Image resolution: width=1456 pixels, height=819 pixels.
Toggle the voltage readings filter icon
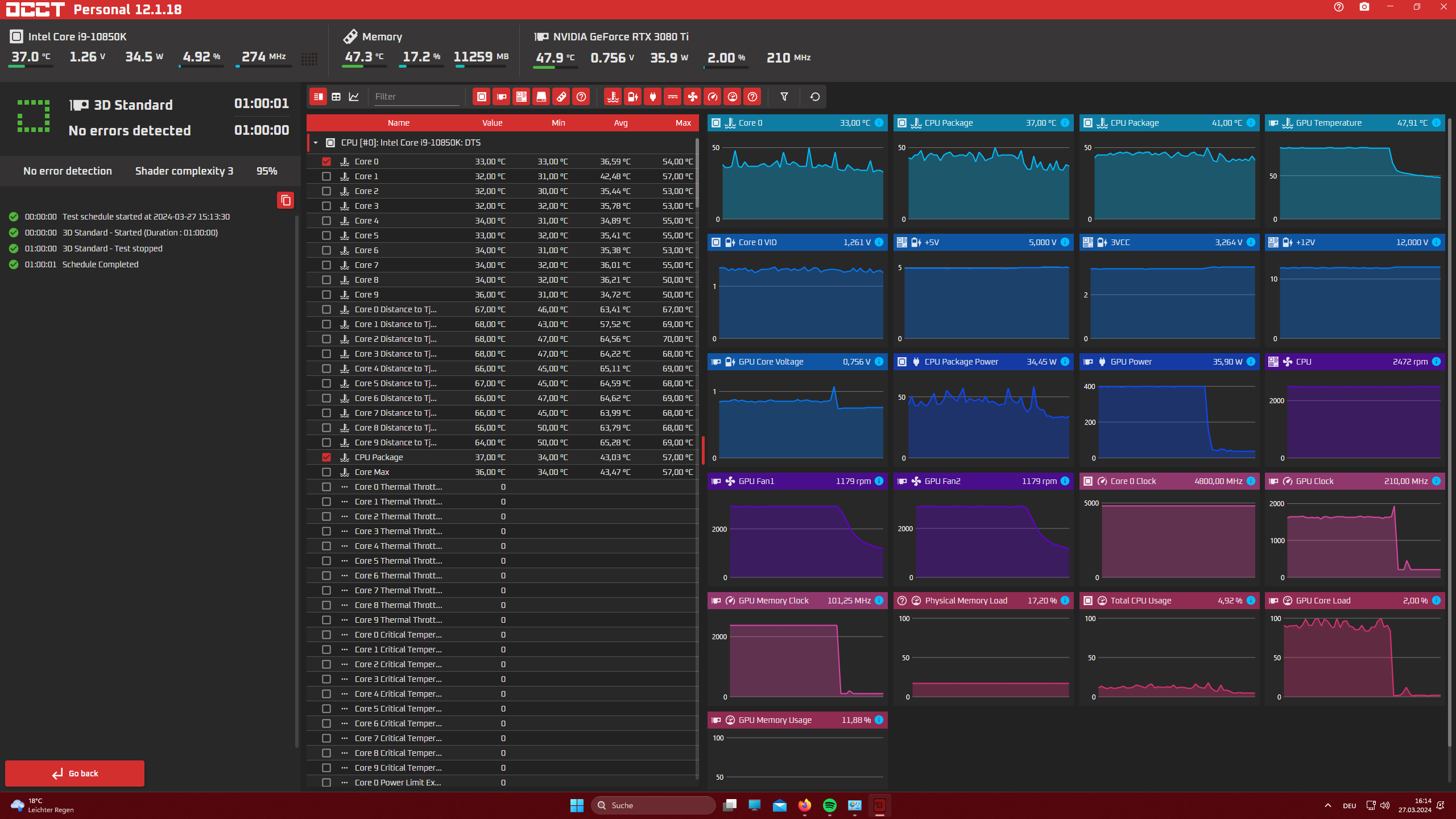click(633, 97)
